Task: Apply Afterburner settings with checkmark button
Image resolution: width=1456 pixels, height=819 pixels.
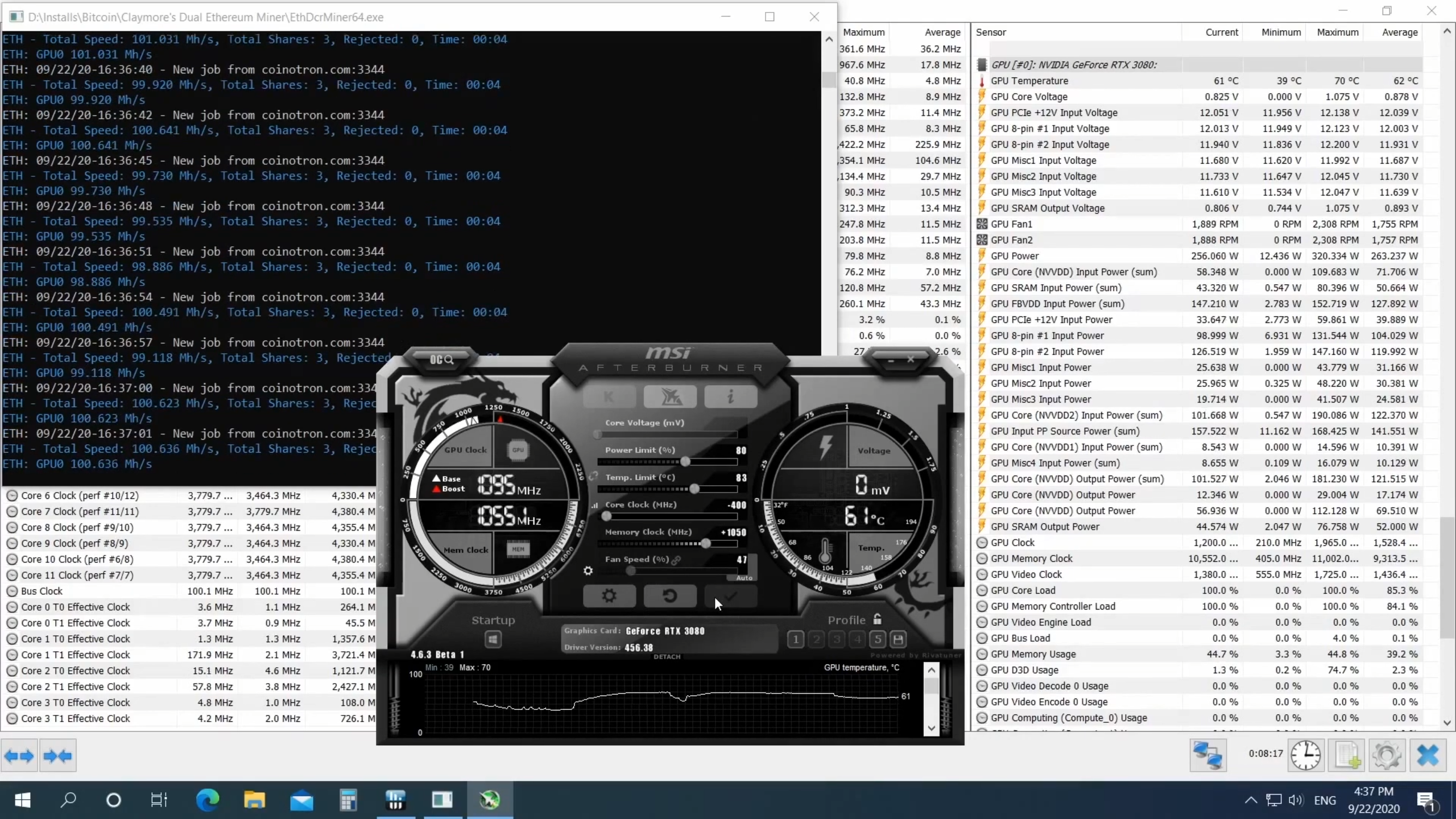Action: 730,595
